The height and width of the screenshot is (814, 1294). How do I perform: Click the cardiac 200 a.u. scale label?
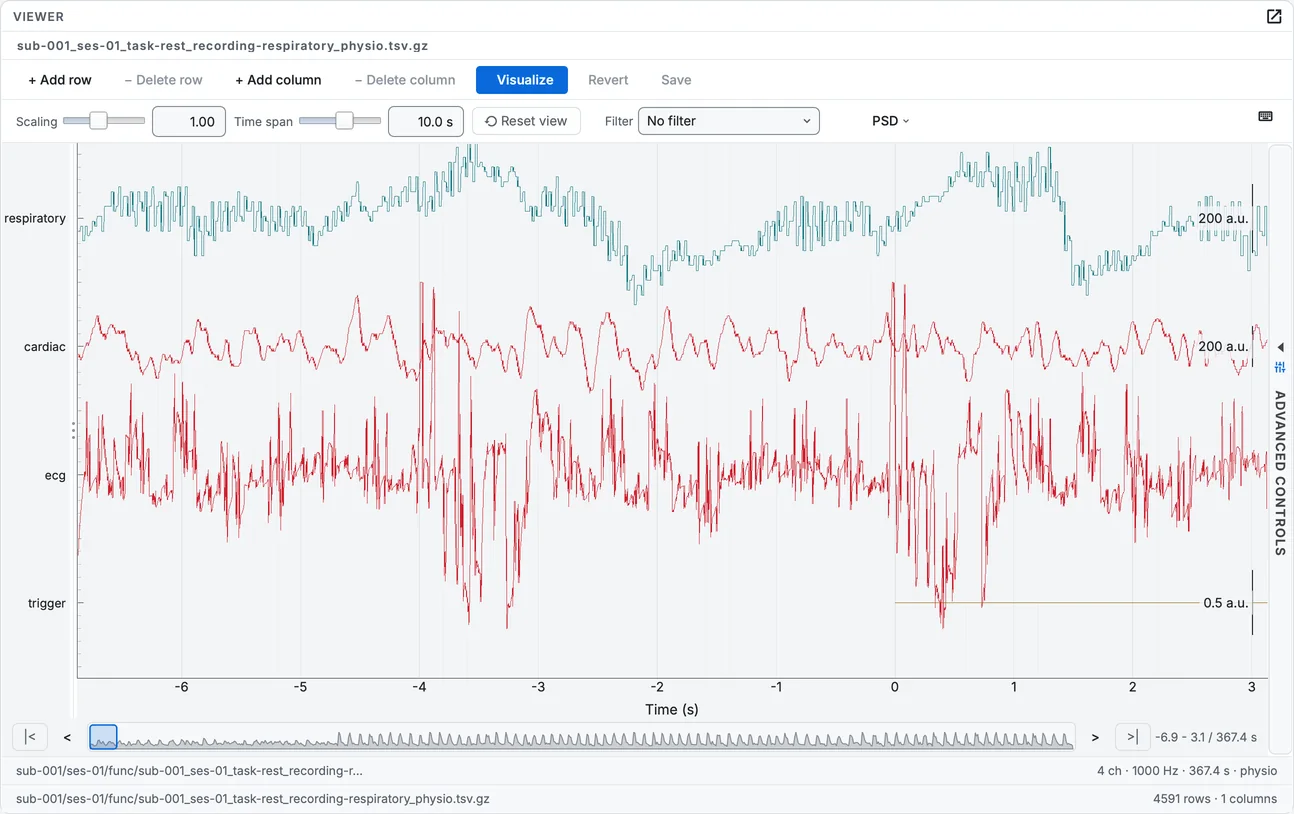coord(1224,346)
